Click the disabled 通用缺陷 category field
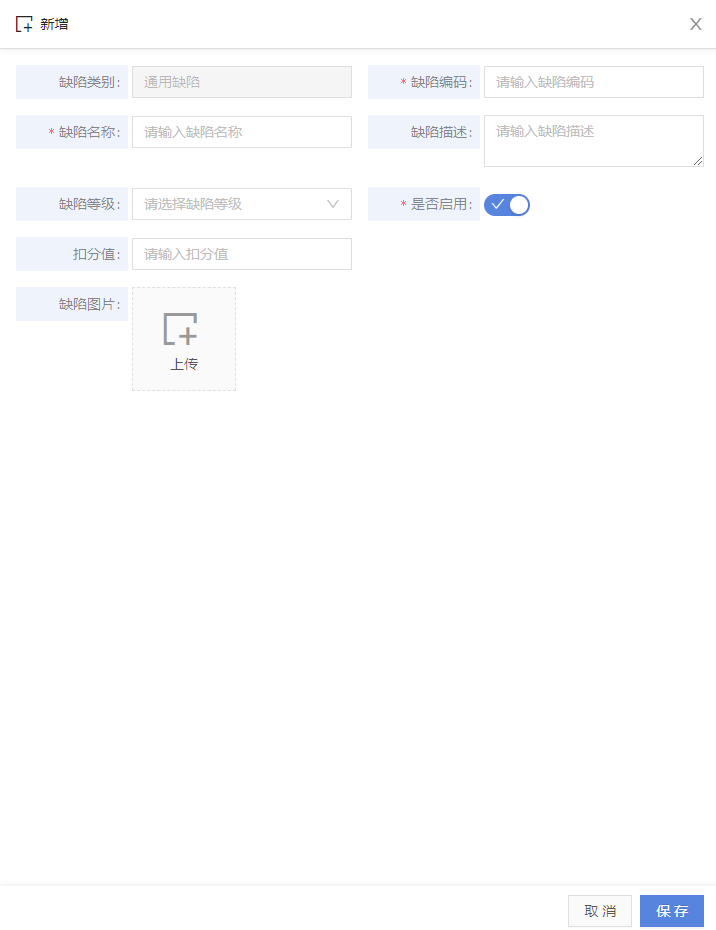 [x=241, y=82]
